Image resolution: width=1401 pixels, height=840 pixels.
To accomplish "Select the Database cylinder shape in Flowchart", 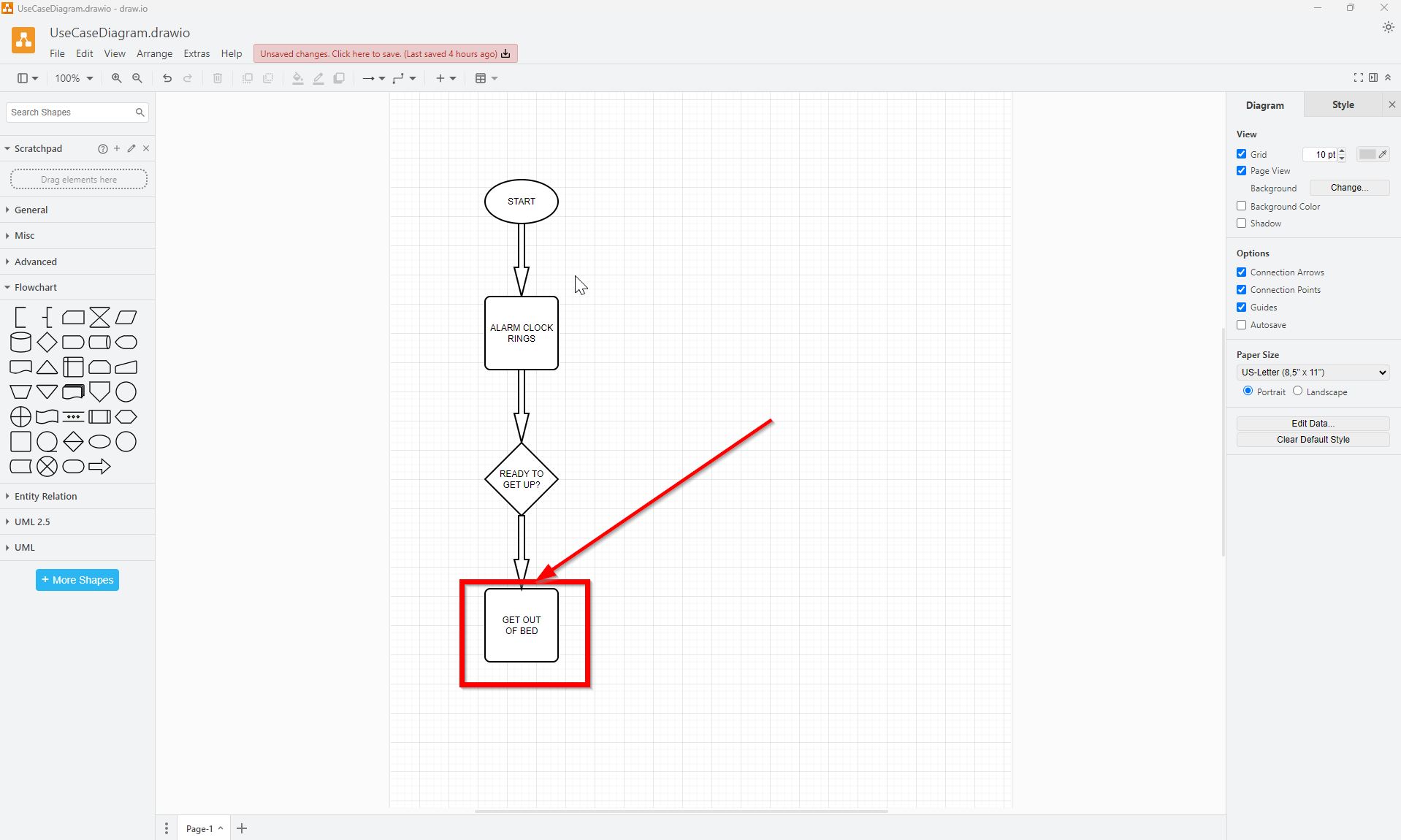I will [20, 342].
